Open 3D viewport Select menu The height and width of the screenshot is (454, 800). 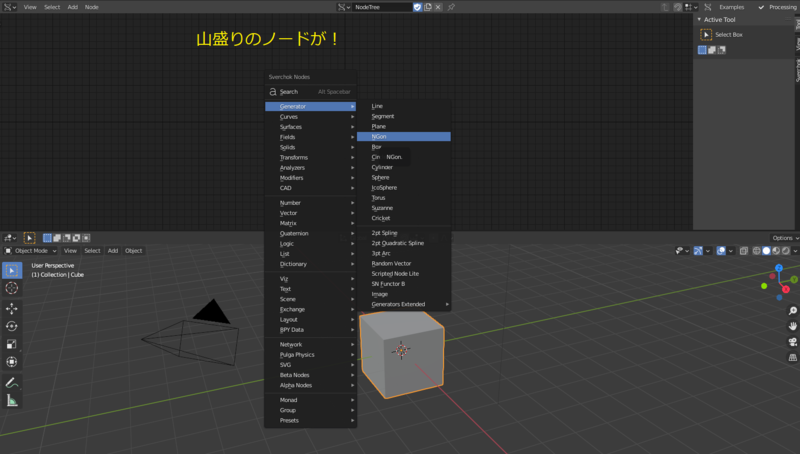tap(92, 250)
